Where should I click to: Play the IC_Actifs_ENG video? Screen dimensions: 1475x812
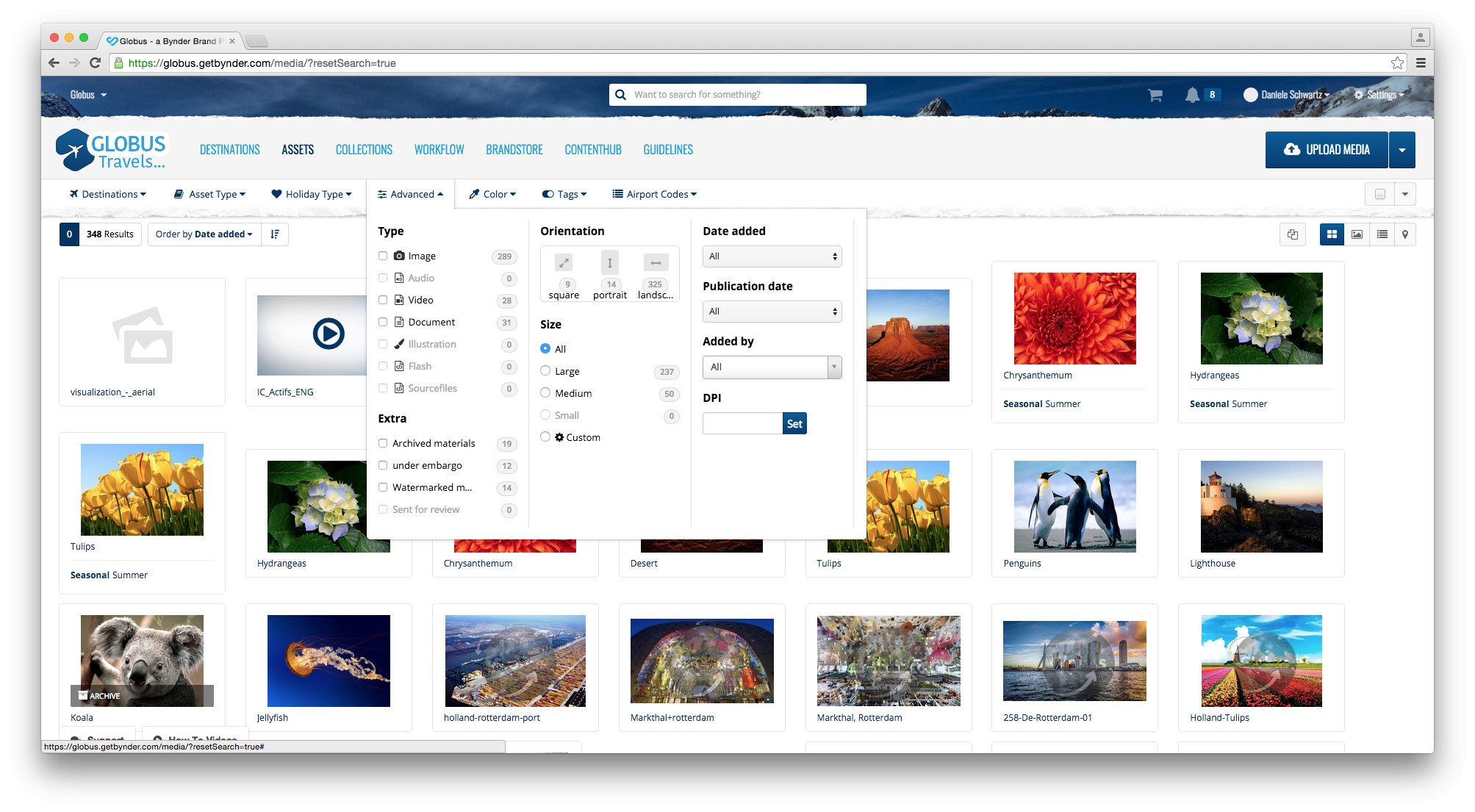tap(328, 334)
